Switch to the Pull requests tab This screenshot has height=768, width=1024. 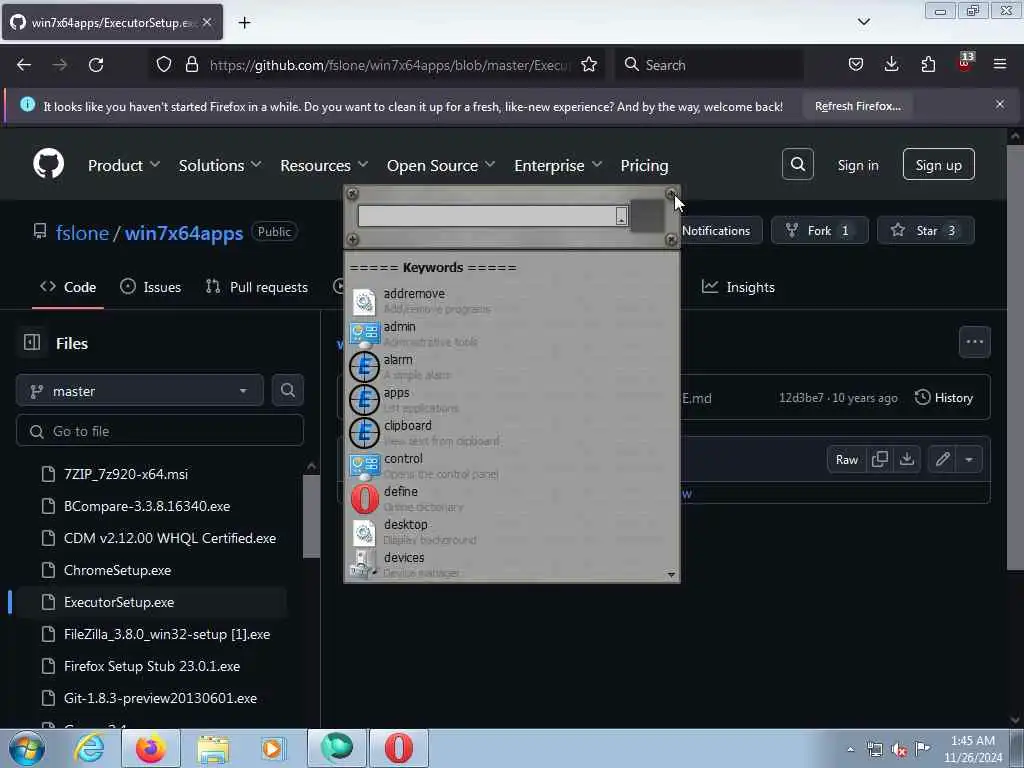coord(257,287)
